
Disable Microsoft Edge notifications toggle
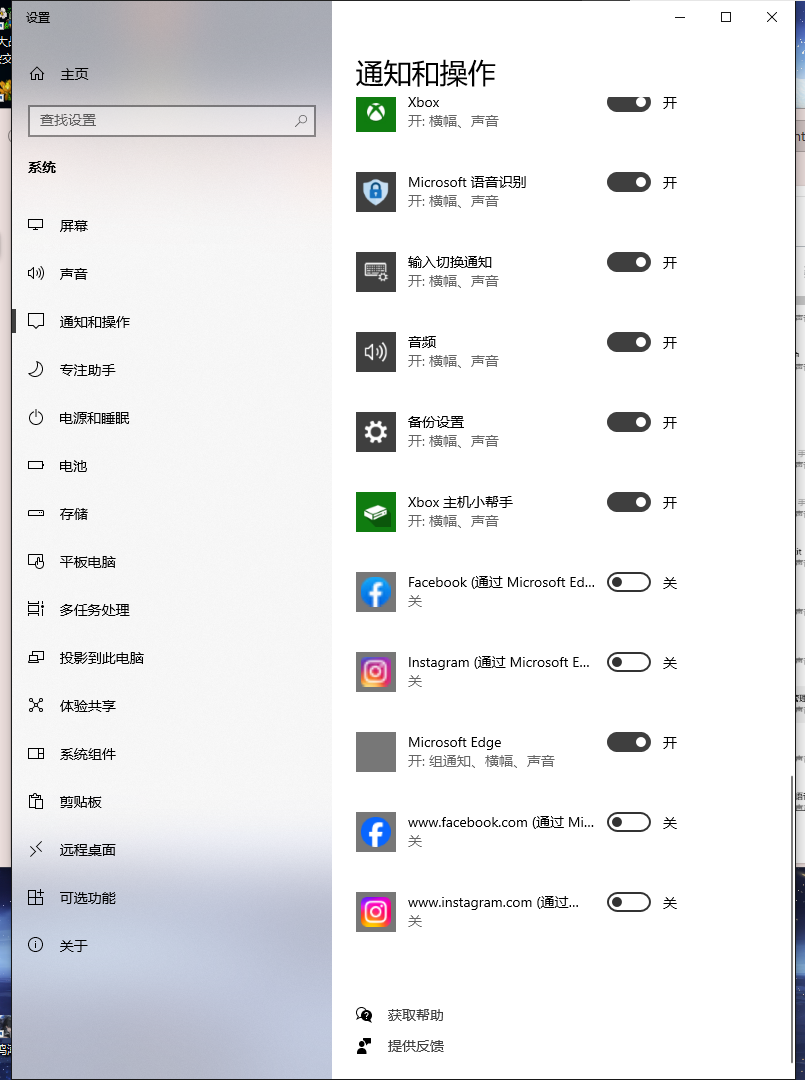point(629,742)
